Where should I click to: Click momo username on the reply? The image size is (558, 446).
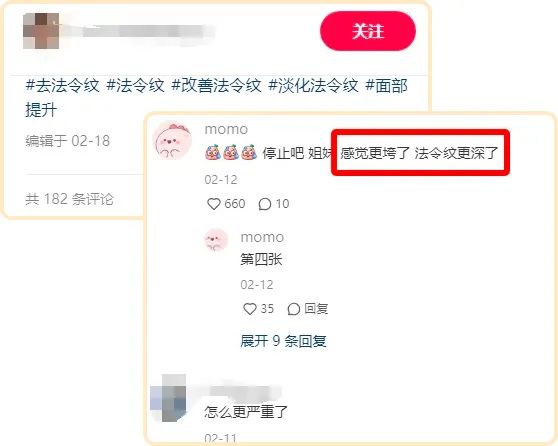coord(262,237)
